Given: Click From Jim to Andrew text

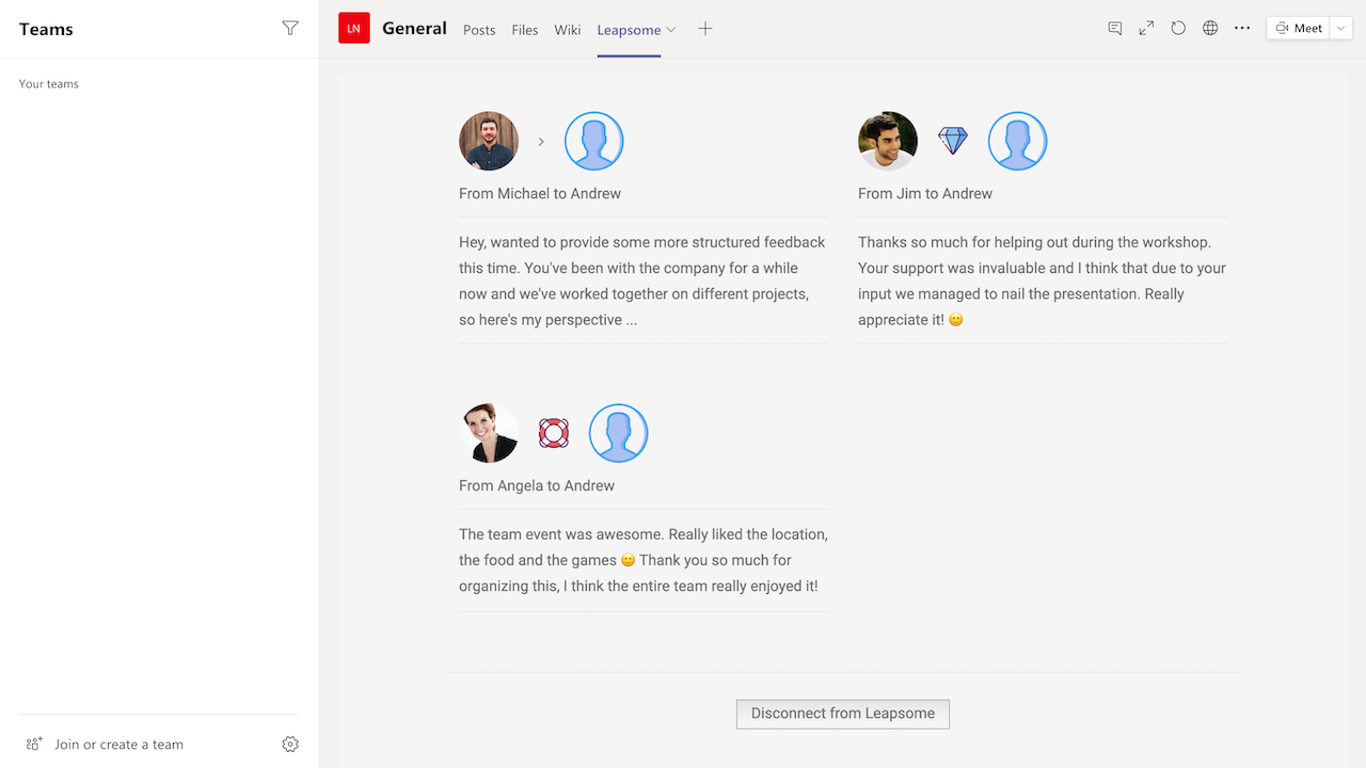Looking at the screenshot, I should tap(925, 194).
